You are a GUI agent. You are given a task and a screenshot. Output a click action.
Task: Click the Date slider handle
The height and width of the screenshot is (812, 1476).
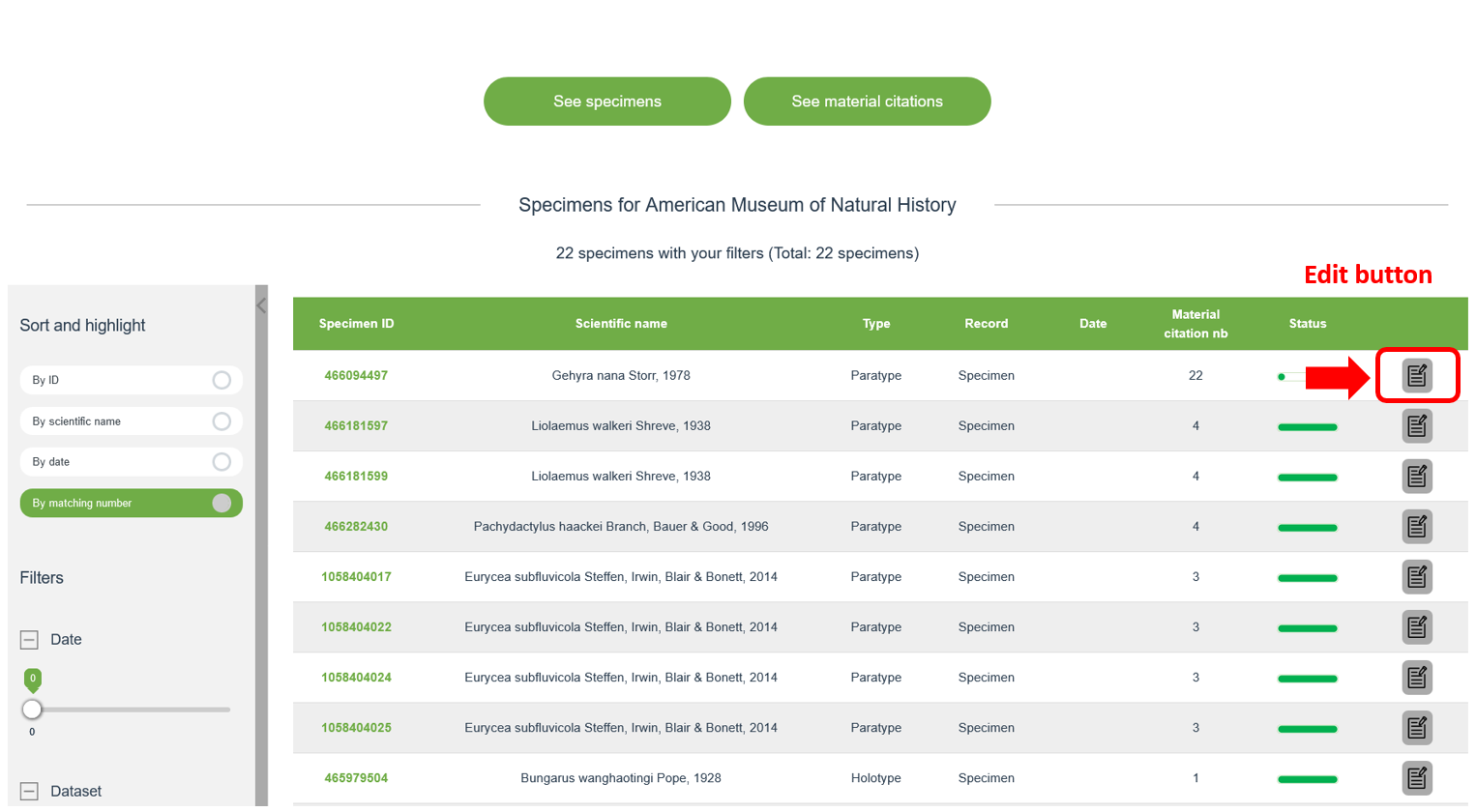[32, 710]
